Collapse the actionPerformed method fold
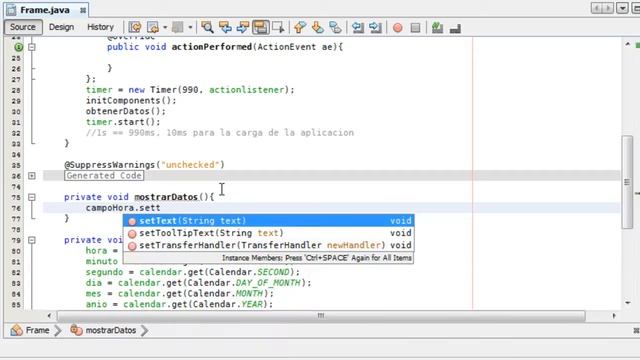Image resolution: width=640 pixels, height=360 pixels. point(32,47)
